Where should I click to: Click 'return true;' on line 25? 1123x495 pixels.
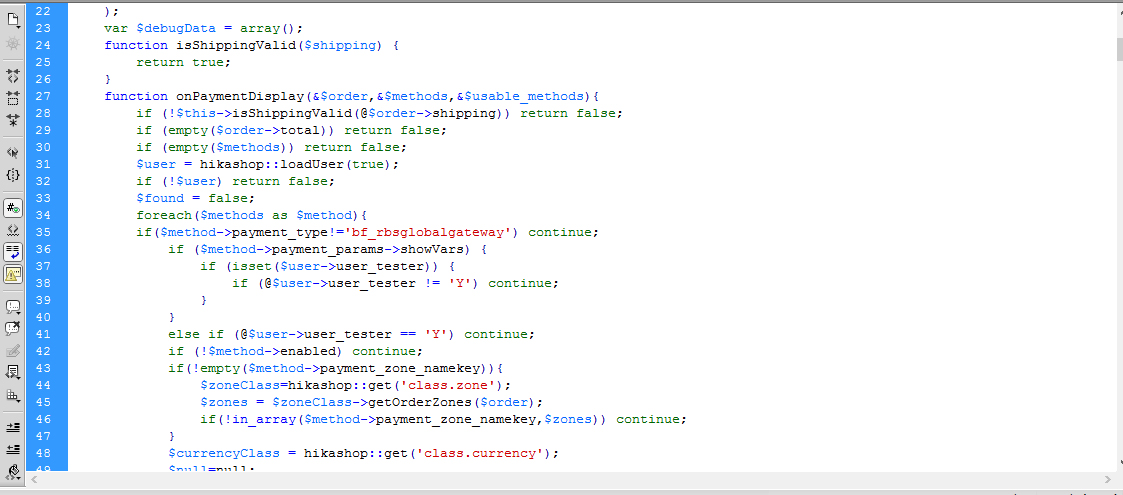[x=184, y=62]
